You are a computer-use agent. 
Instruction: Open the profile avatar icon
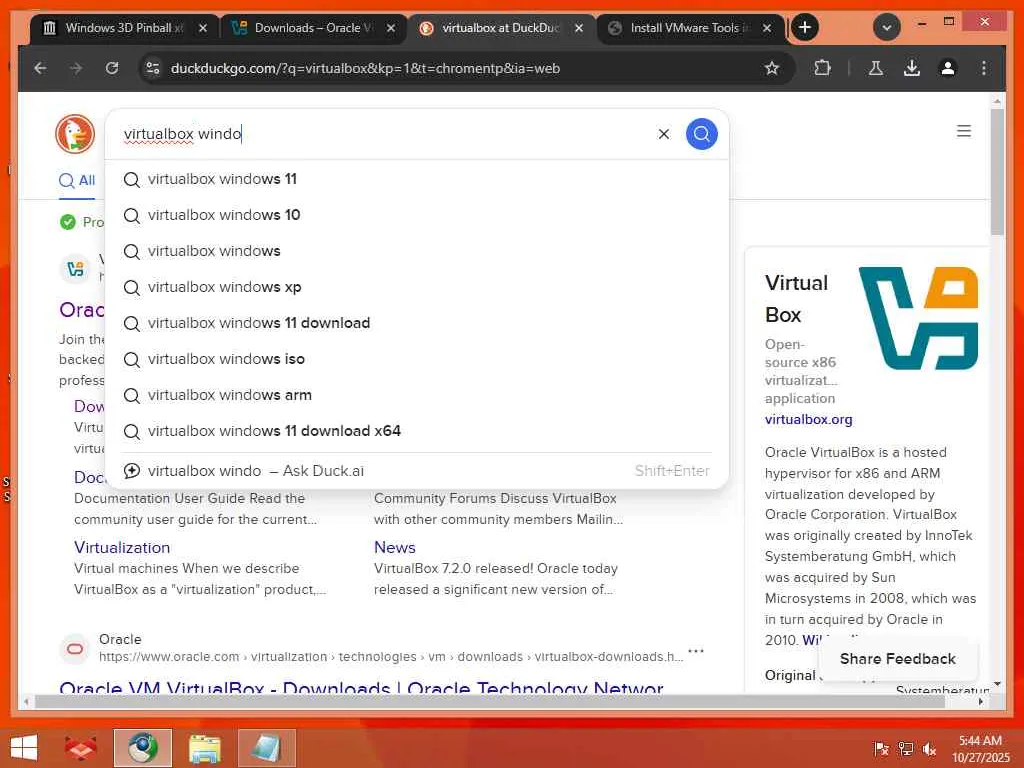pos(948,68)
